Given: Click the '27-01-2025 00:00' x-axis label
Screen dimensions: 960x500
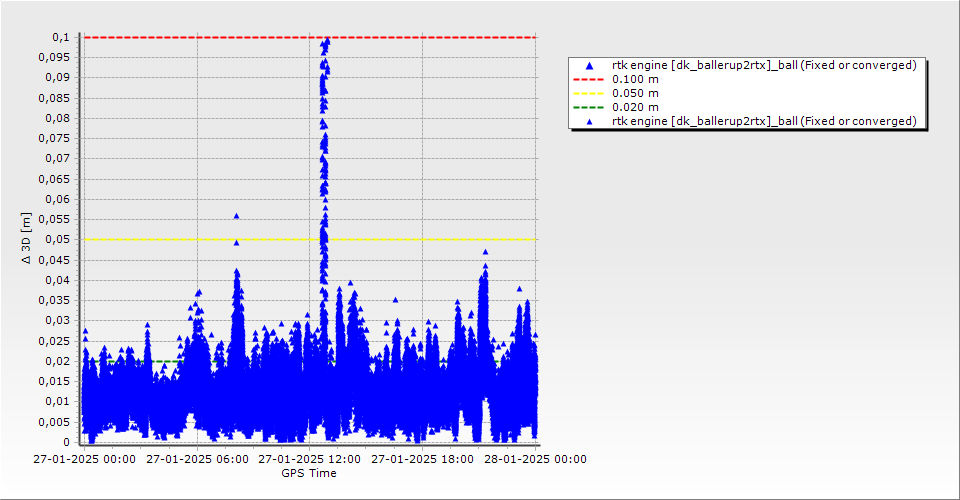Looking at the screenshot, I should point(84,459).
